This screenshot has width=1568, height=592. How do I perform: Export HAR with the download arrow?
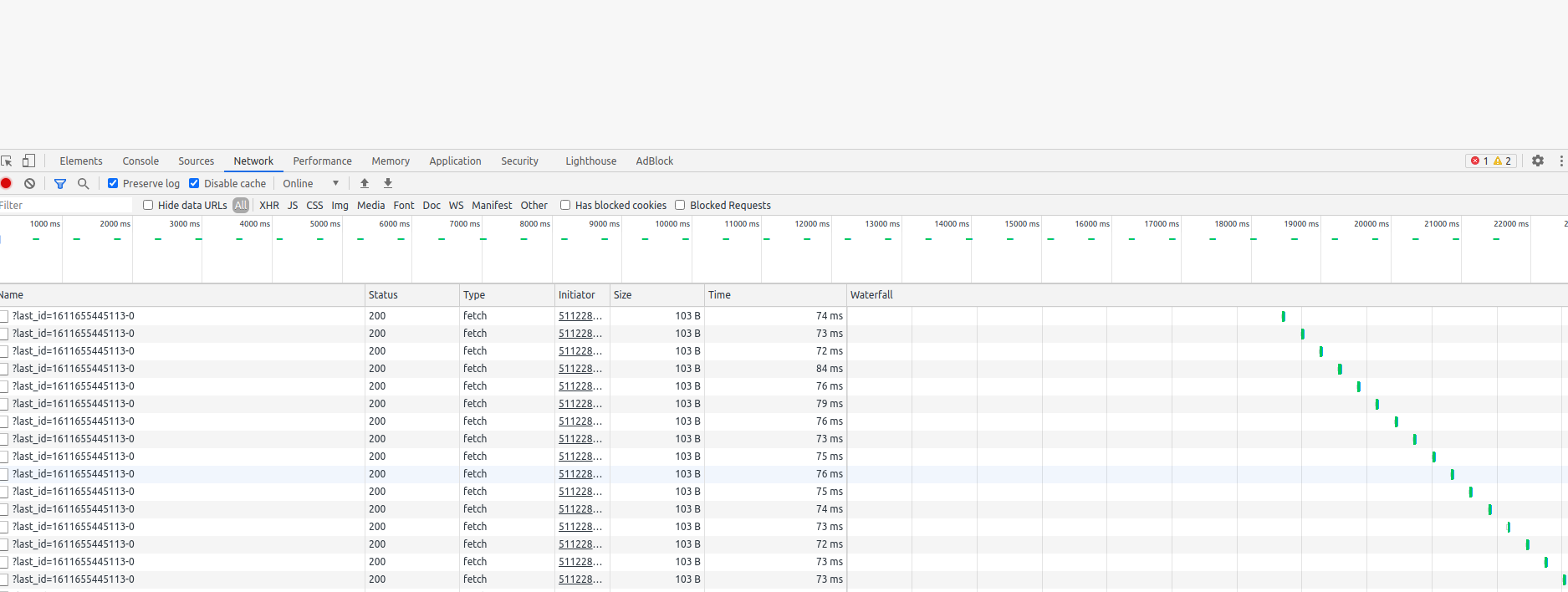tap(388, 183)
